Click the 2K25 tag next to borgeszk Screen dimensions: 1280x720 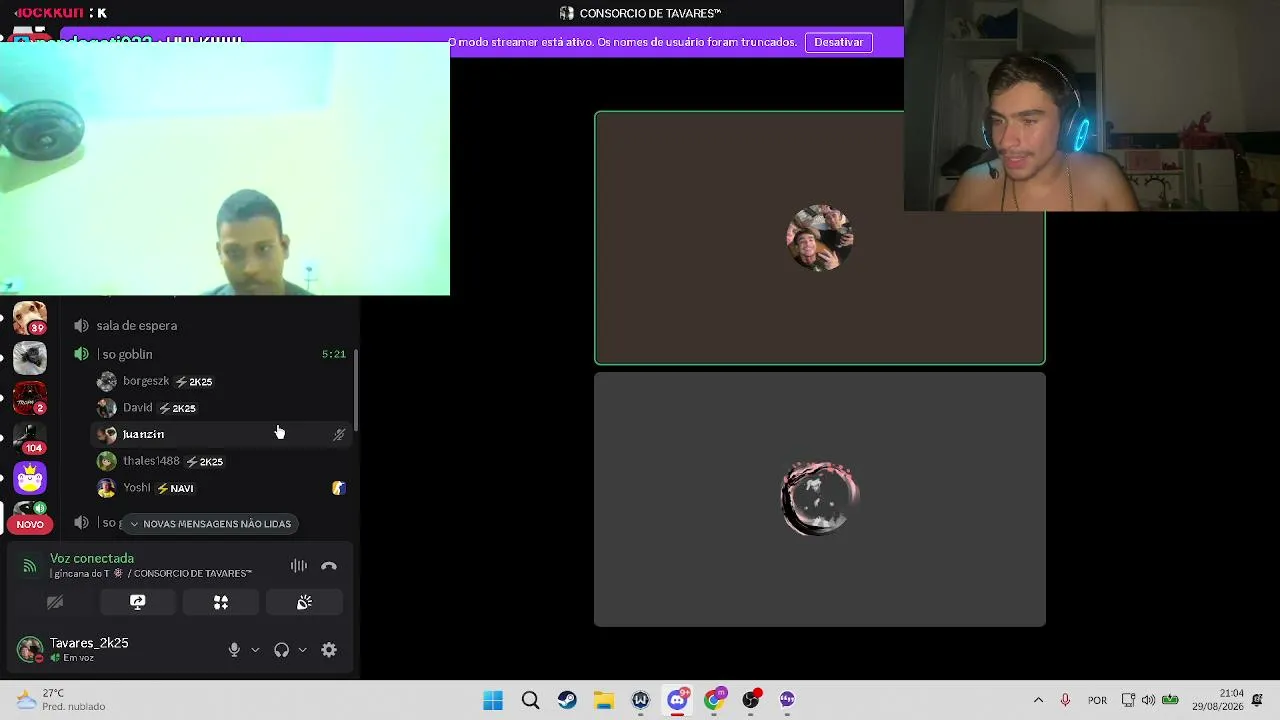(194, 382)
